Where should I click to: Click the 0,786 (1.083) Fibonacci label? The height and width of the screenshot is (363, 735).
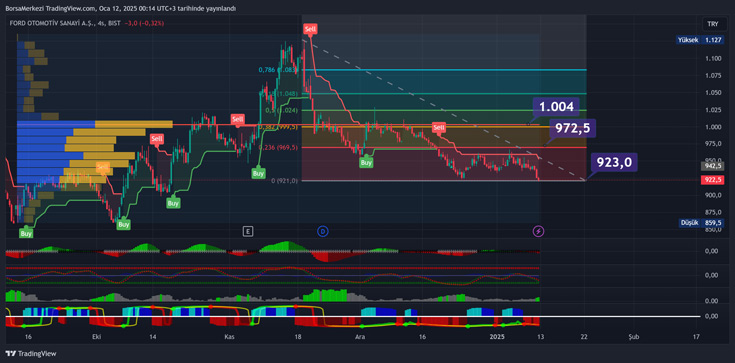(x=278, y=70)
